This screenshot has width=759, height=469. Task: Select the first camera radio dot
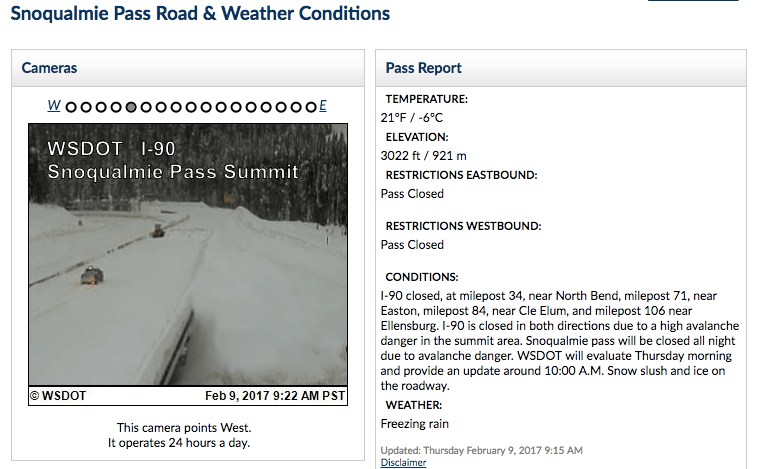pyautogui.click(x=71, y=107)
